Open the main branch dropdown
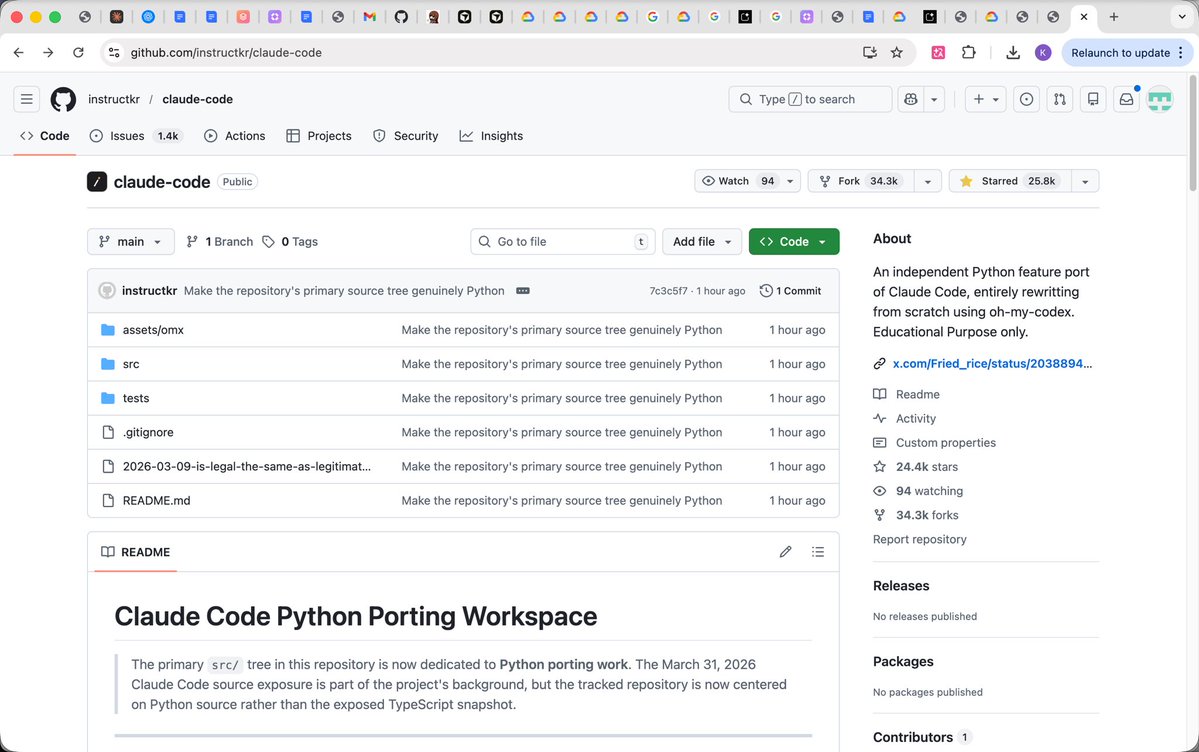 (x=131, y=242)
